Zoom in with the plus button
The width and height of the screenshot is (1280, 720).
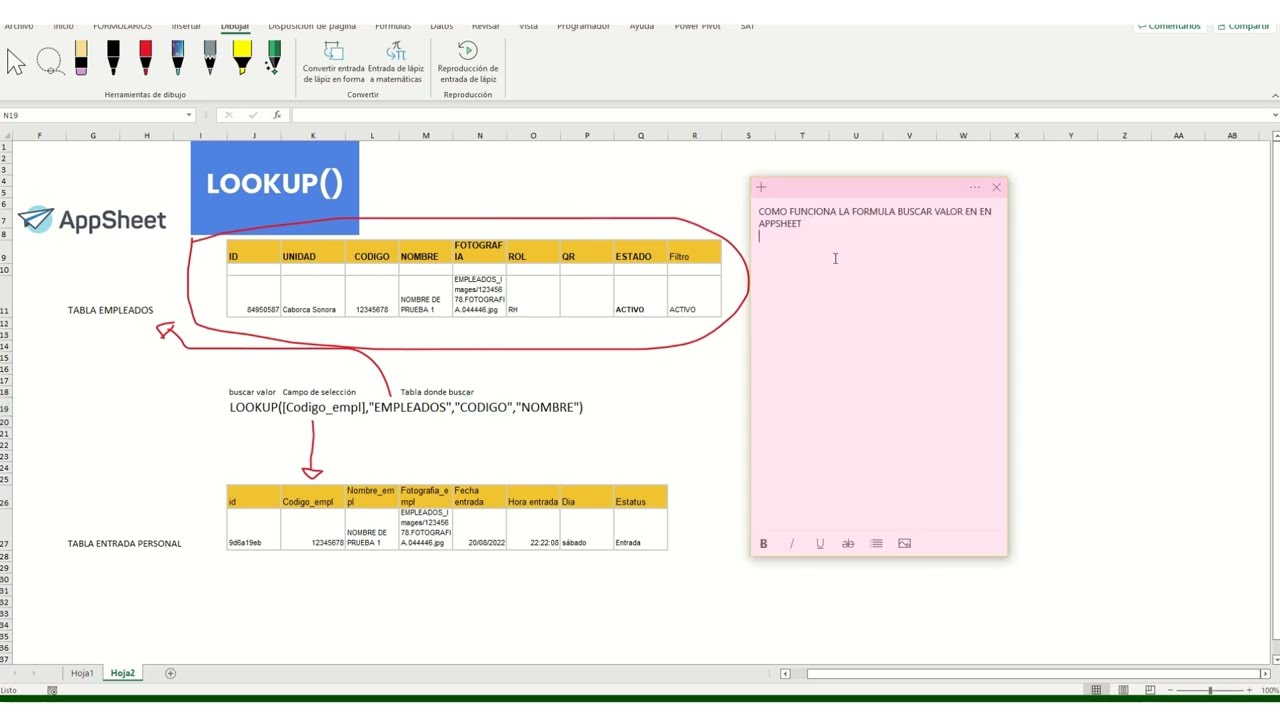pos(1249,690)
